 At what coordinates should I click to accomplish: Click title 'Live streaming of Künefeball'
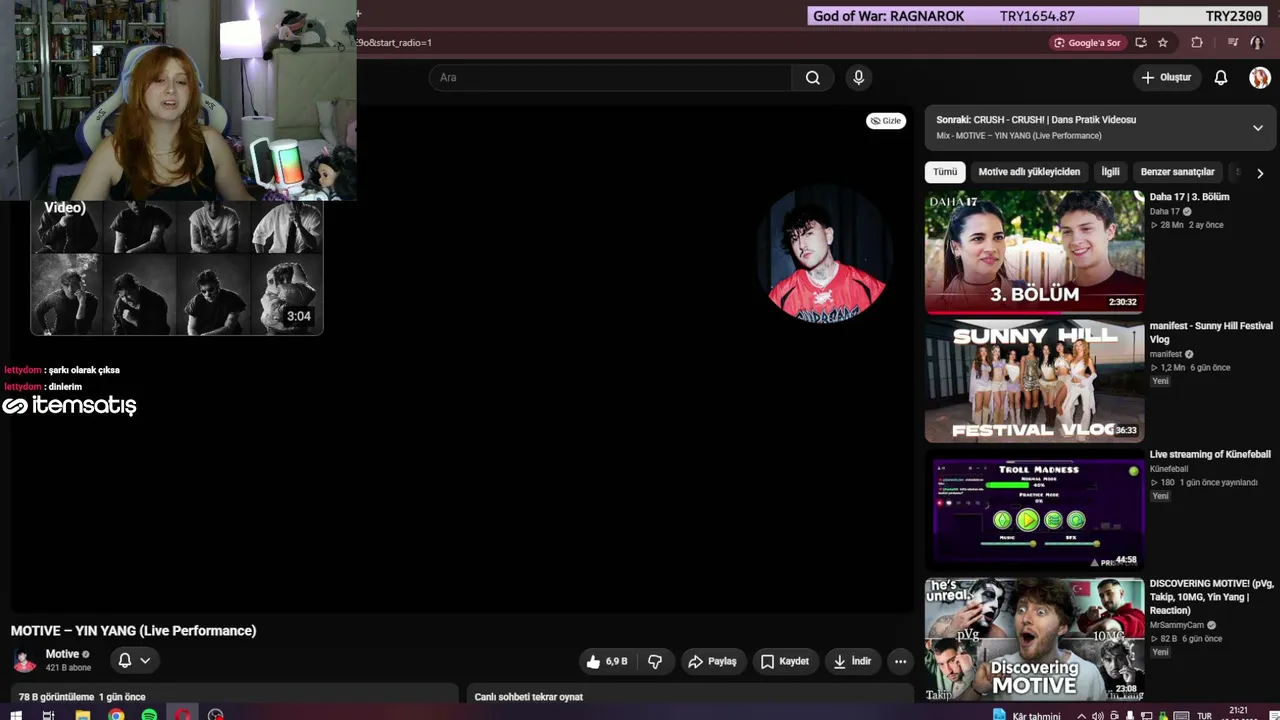(1208, 455)
